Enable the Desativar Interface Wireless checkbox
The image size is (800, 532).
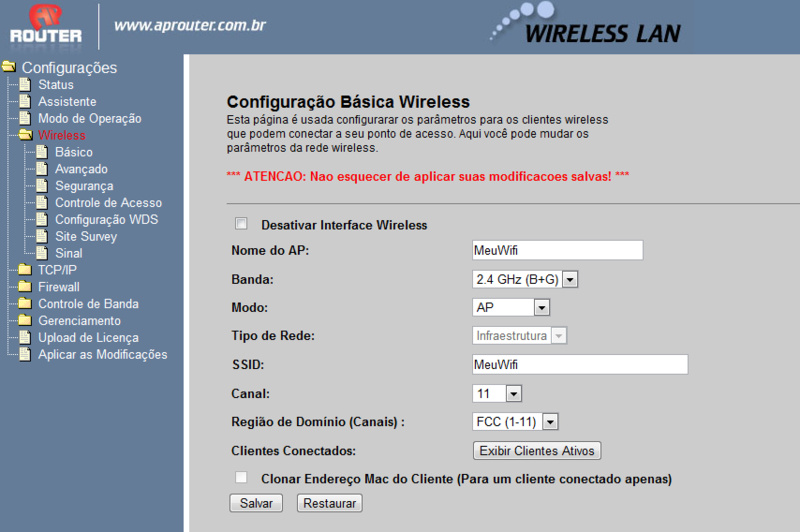pos(241,223)
